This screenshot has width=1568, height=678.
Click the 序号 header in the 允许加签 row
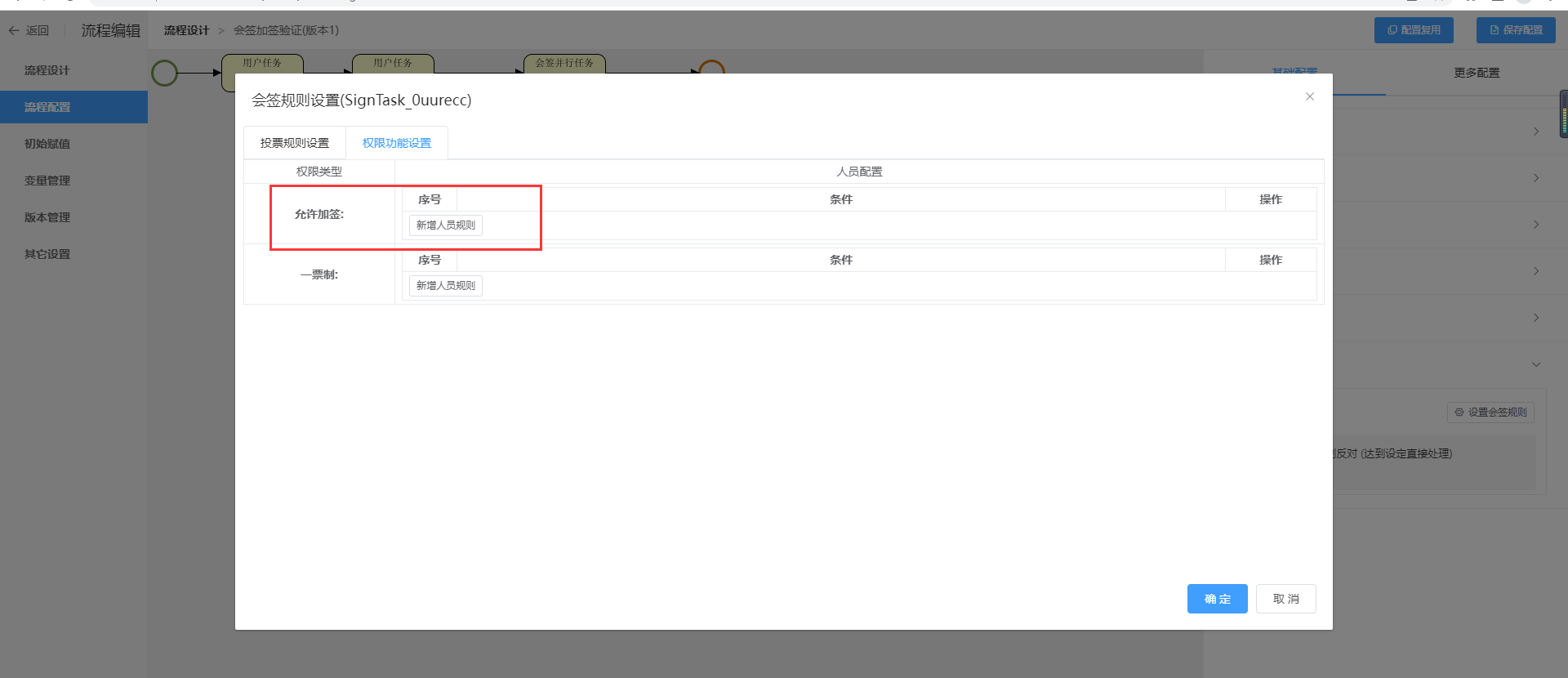pos(430,199)
